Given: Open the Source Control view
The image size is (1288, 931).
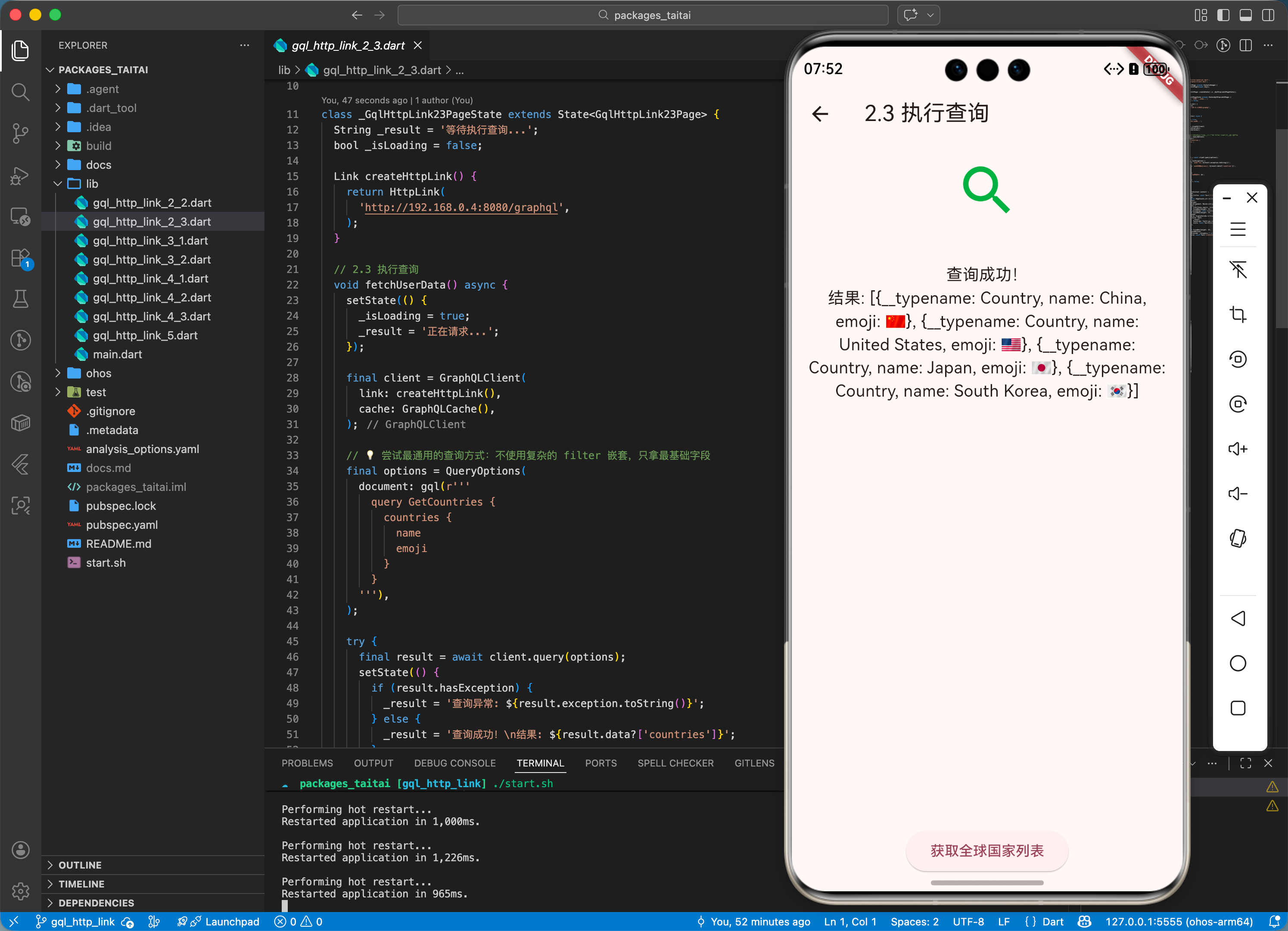Looking at the screenshot, I should (x=20, y=133).
